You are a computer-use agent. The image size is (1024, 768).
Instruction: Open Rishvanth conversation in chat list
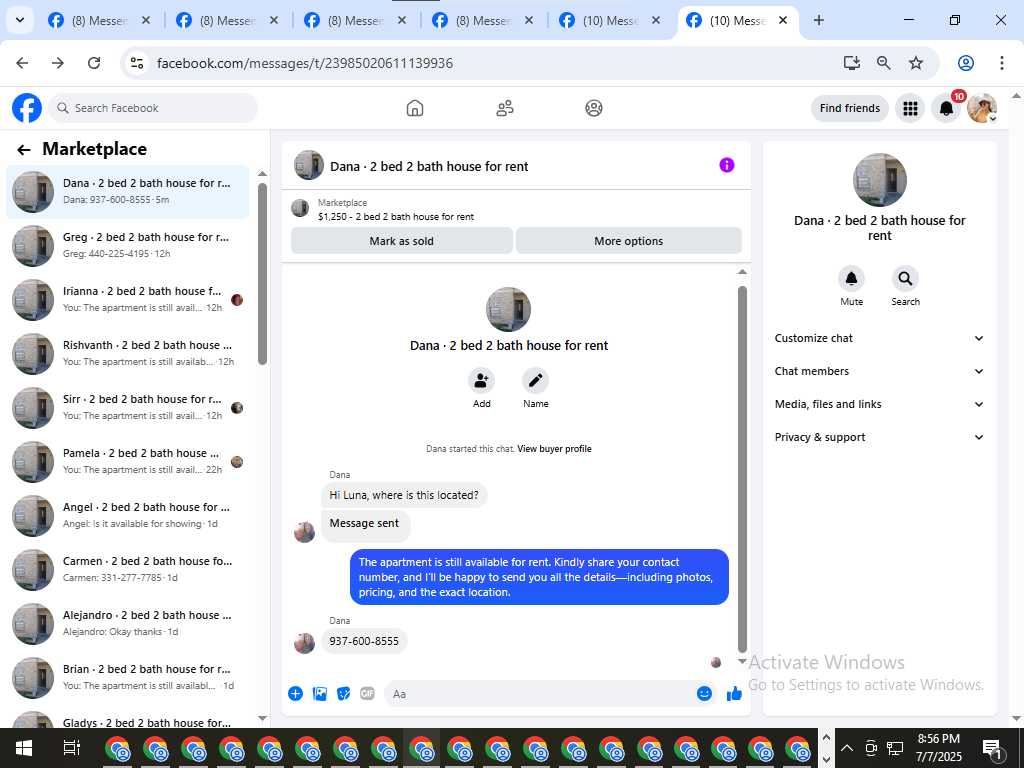pos(127,354)
